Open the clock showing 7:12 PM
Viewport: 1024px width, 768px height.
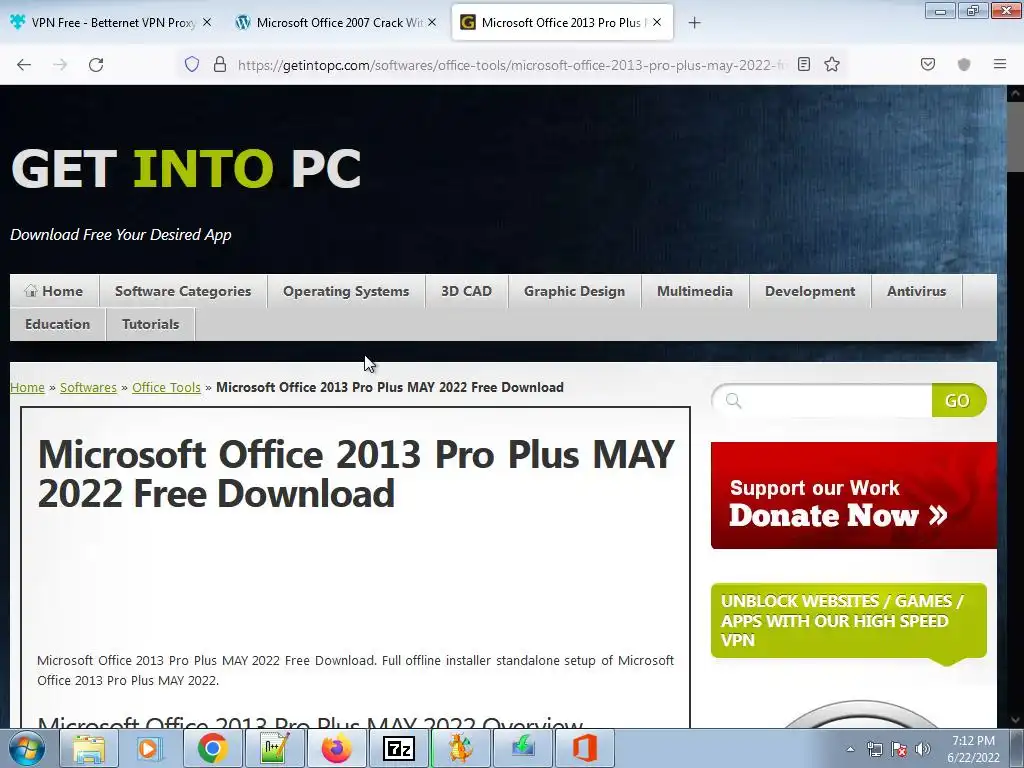pyautogui.click(x=973, y=749)
